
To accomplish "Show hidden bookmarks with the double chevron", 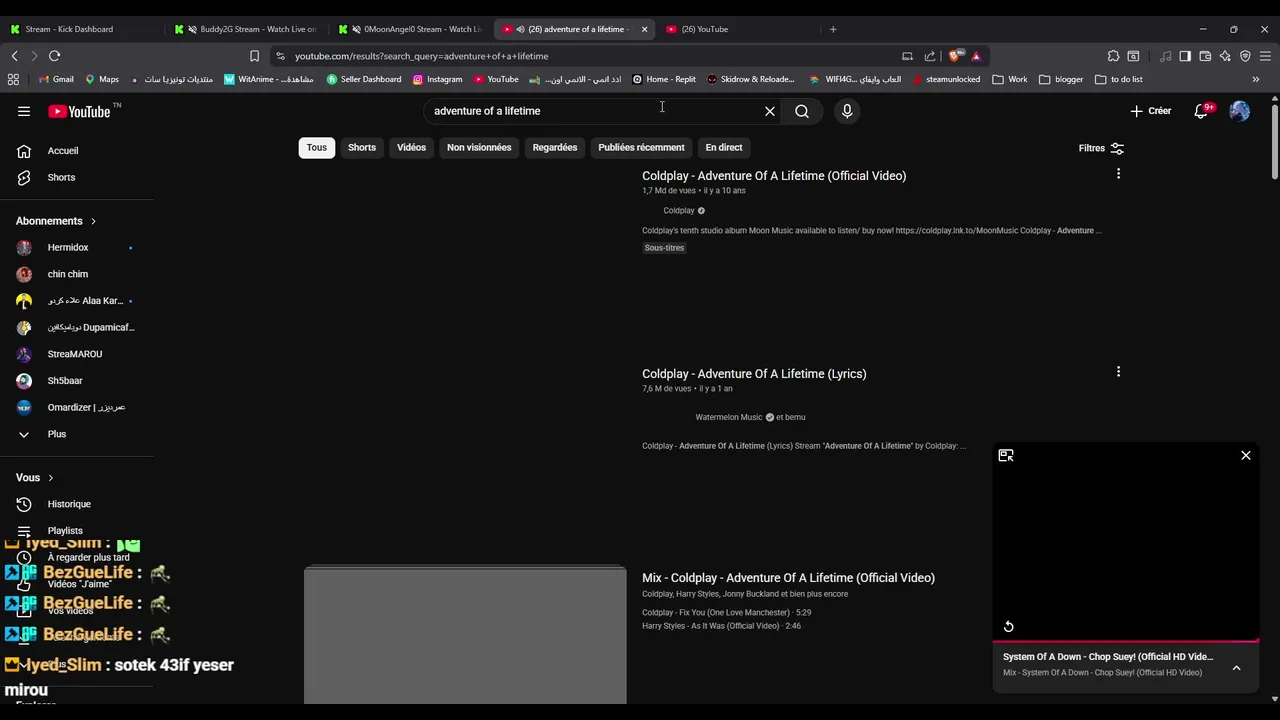I will [1256, 79].
